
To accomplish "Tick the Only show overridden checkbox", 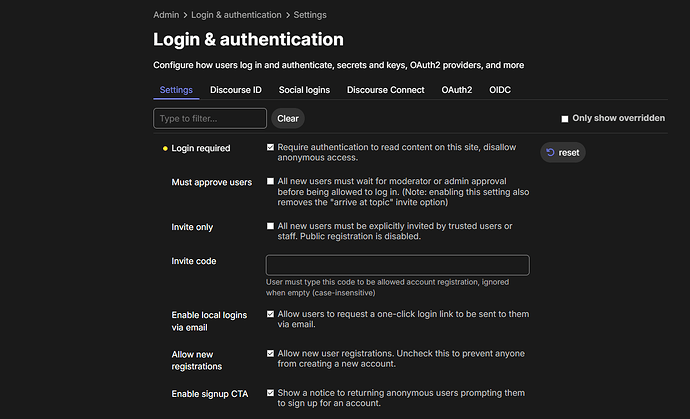I will tap(565, 119).
